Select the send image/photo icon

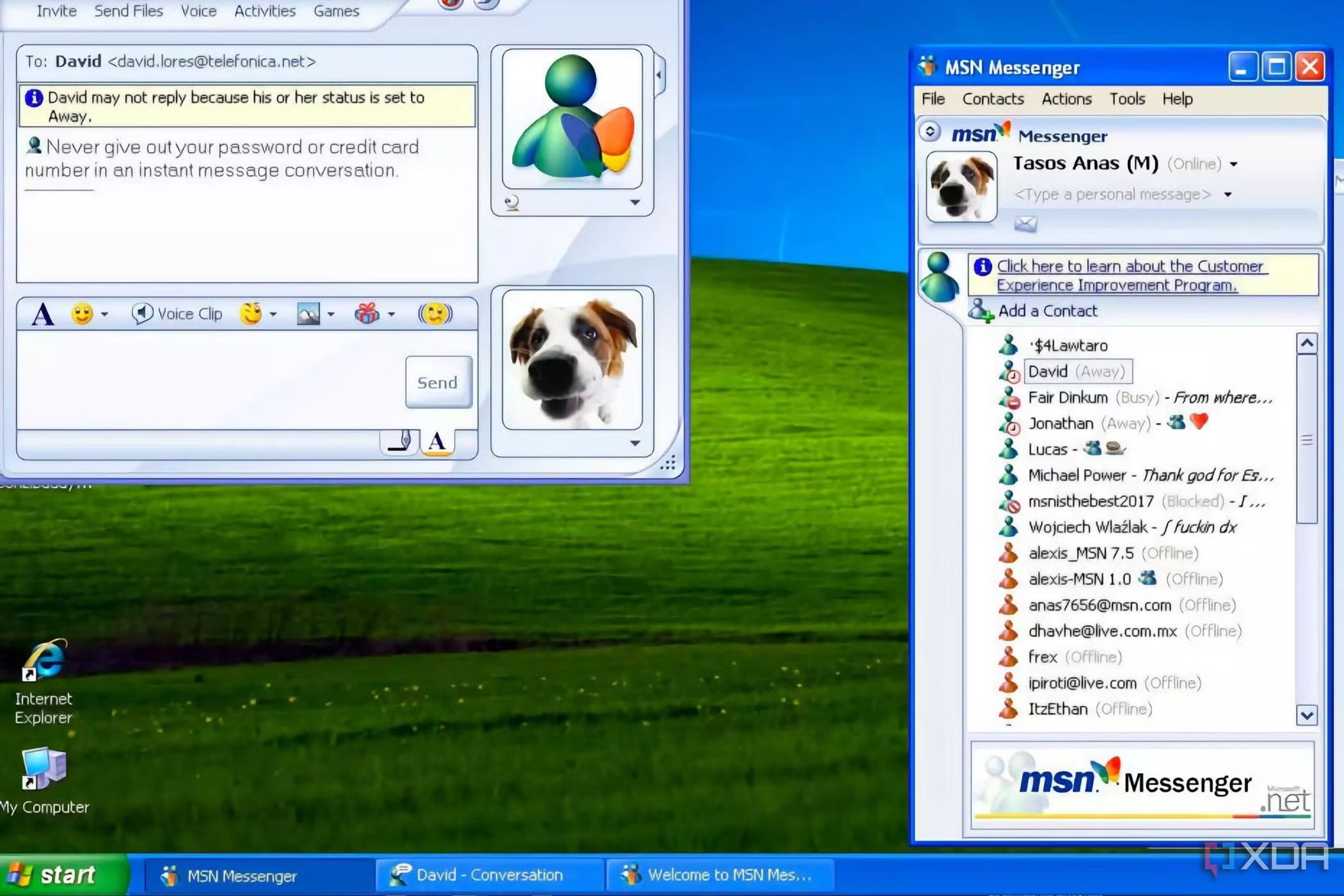click(308, 314)
